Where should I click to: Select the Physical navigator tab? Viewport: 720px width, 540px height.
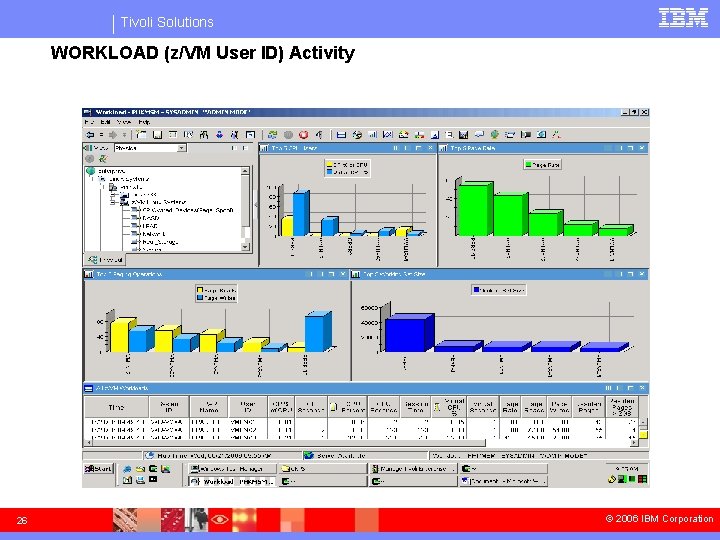point(105,260)
